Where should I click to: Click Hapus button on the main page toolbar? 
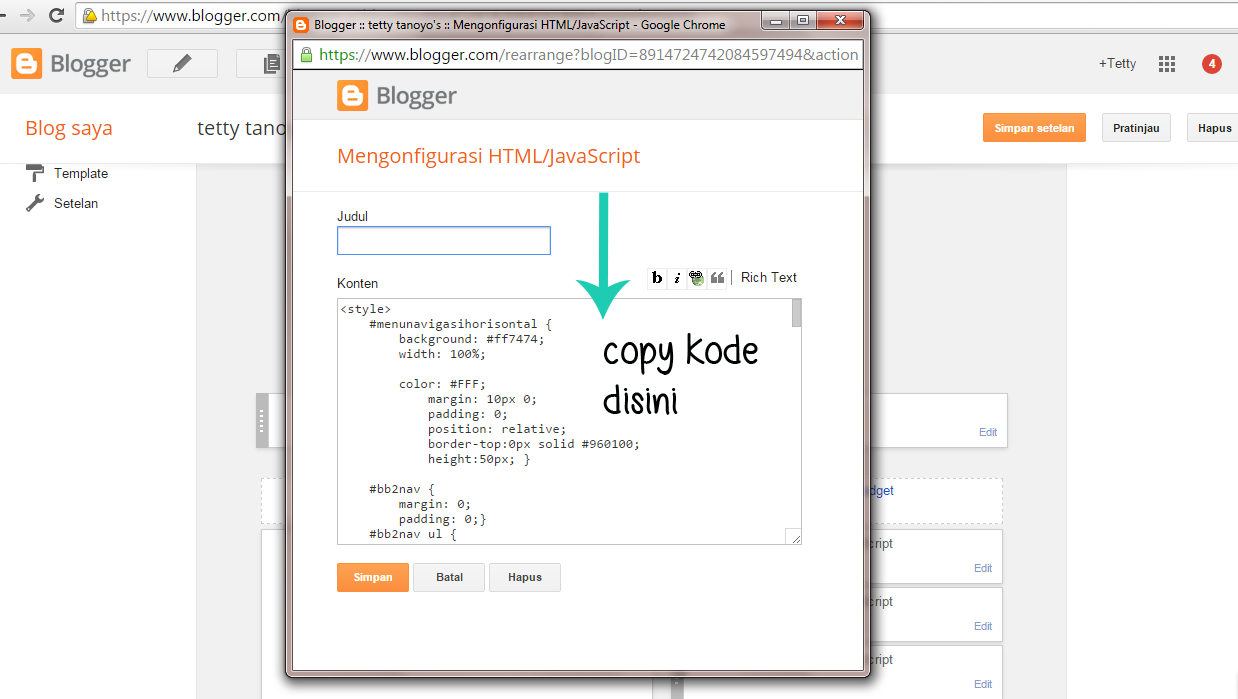1213,128
